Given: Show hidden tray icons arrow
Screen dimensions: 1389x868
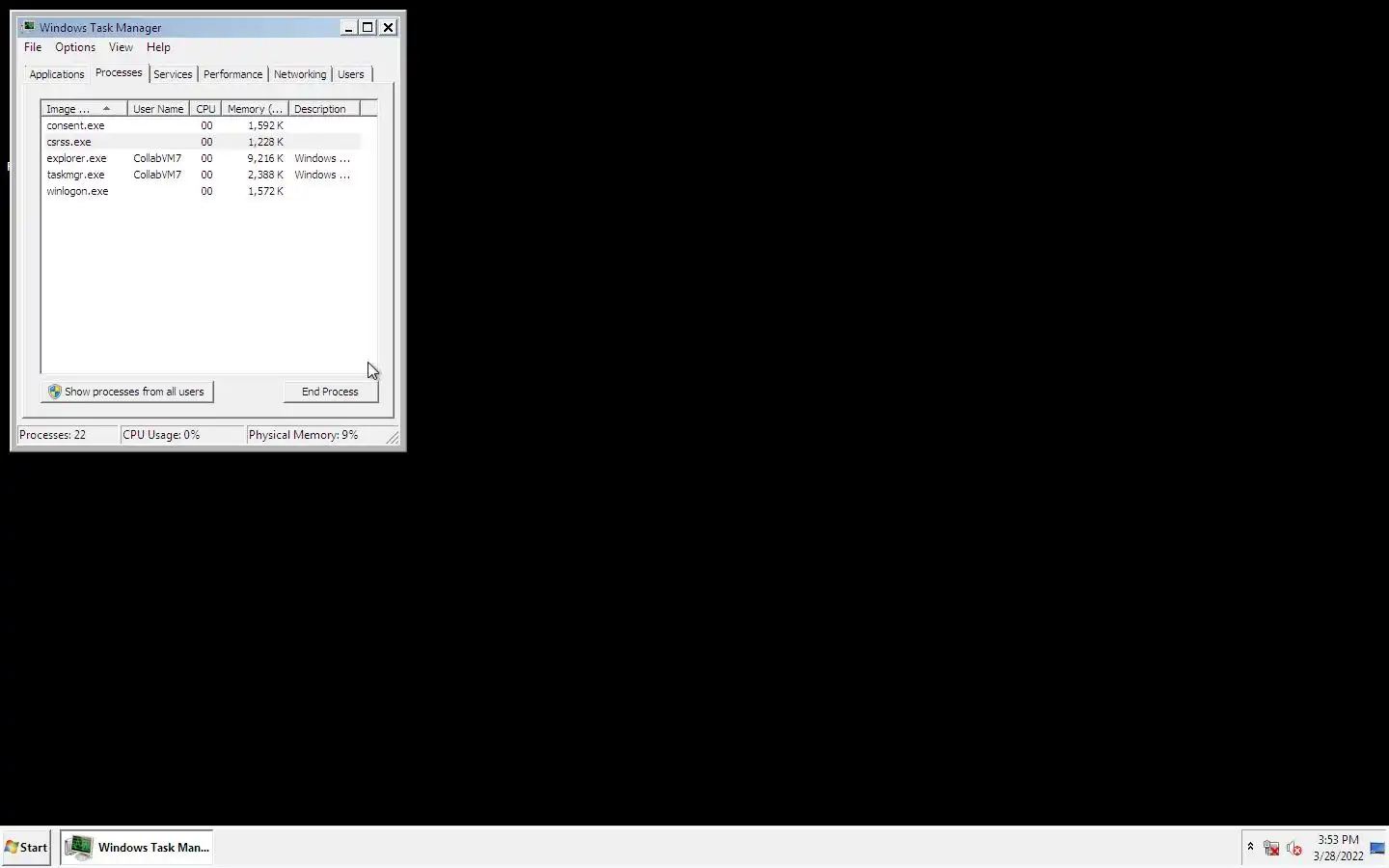Looking at the screenshot, I should (1250, 847).
